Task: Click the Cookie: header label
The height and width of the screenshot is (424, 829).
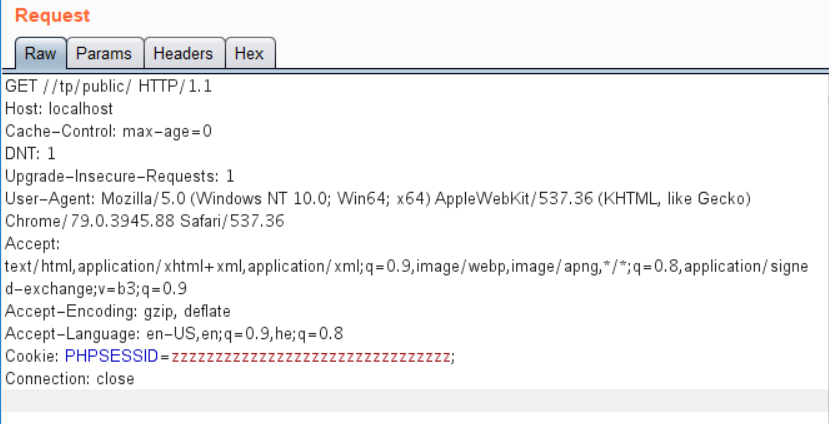Action: tap(32, 356)
